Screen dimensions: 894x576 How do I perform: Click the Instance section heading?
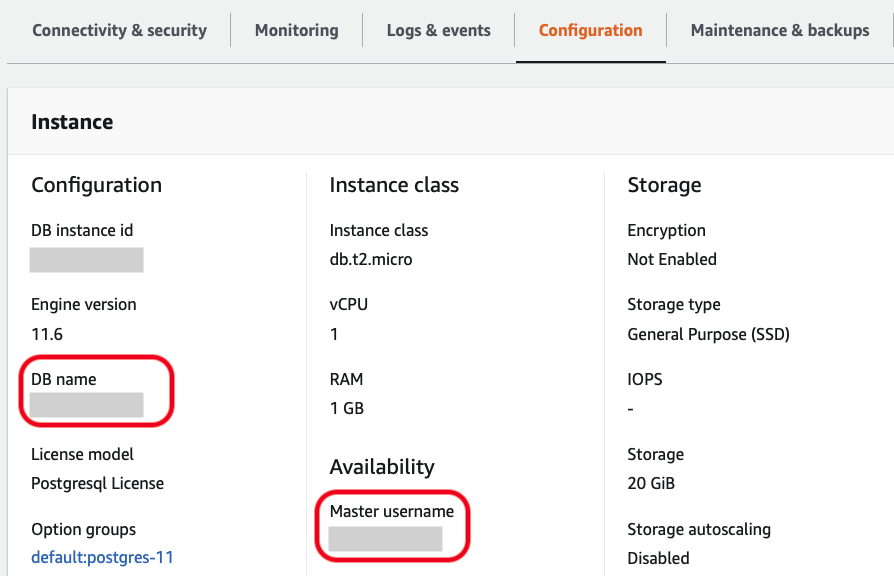(x=71, y=121)
